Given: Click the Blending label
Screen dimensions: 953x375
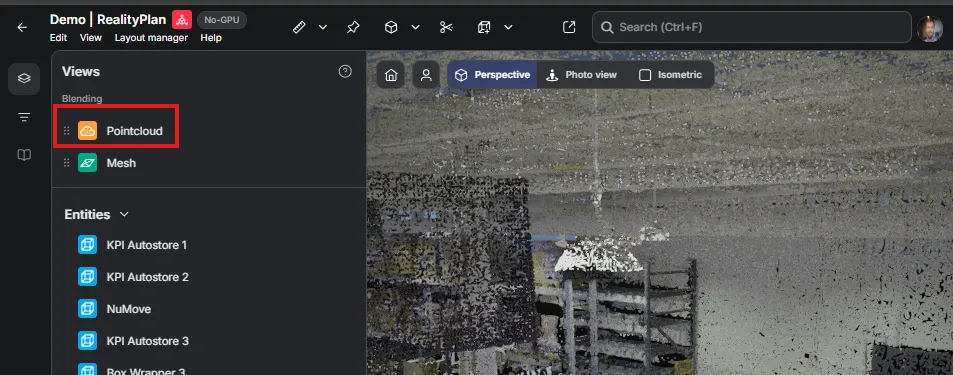Looking at the screenshot, I should click(x=82, y=98).
